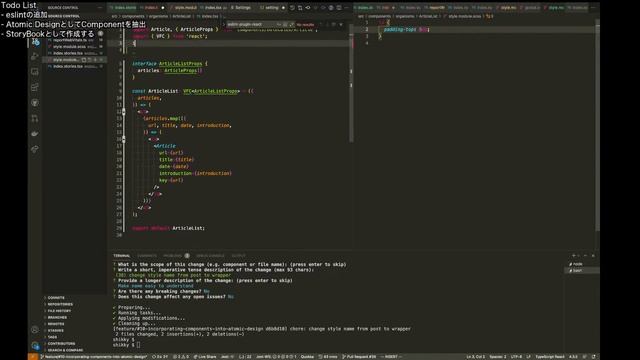Open reportWebVitals.ts in the changes list
The height and width of the screenshot is (360, 640).
(74, 40)
